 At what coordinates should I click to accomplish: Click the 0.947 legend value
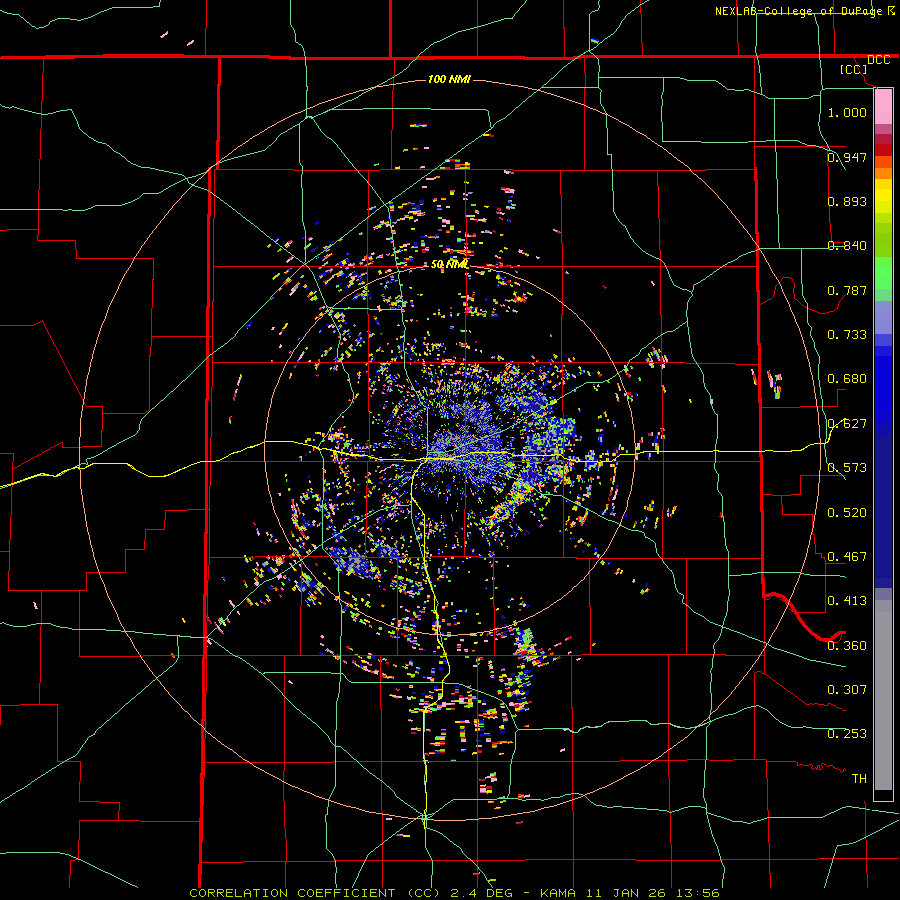[x=847, y=157]
